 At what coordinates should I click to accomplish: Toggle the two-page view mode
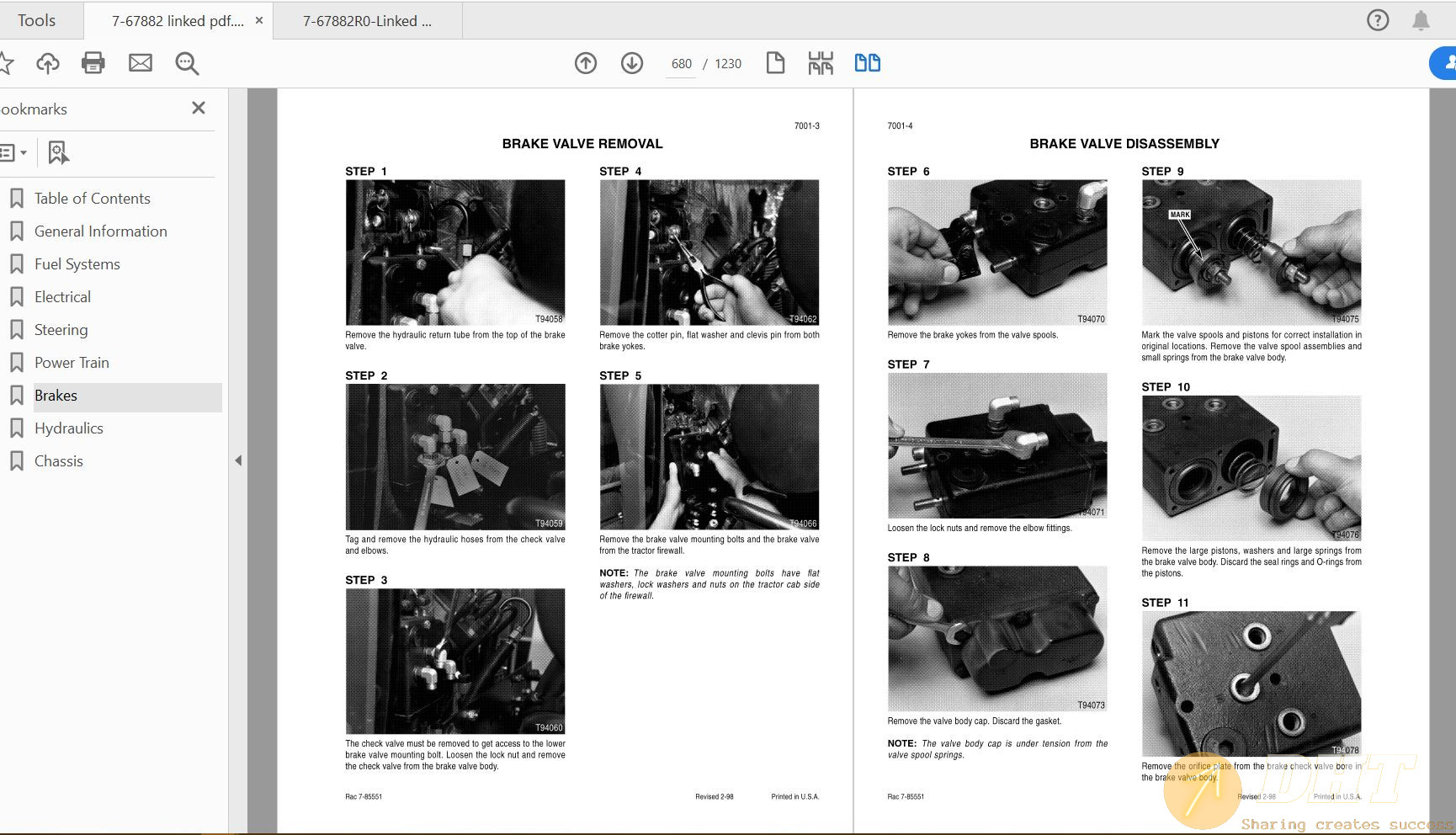pyautogui.click(x=867, y=63)
